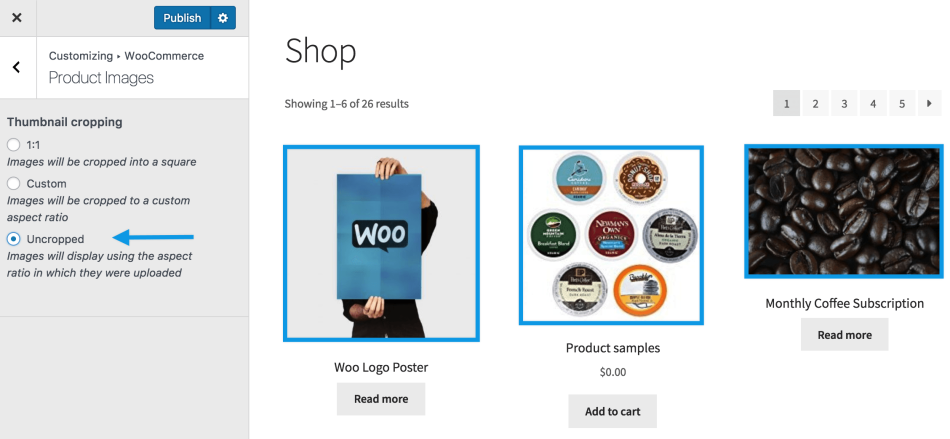This screenshot has height=439, width=950.
Task: Open publish settings gear icon
Action: point(223,18)
